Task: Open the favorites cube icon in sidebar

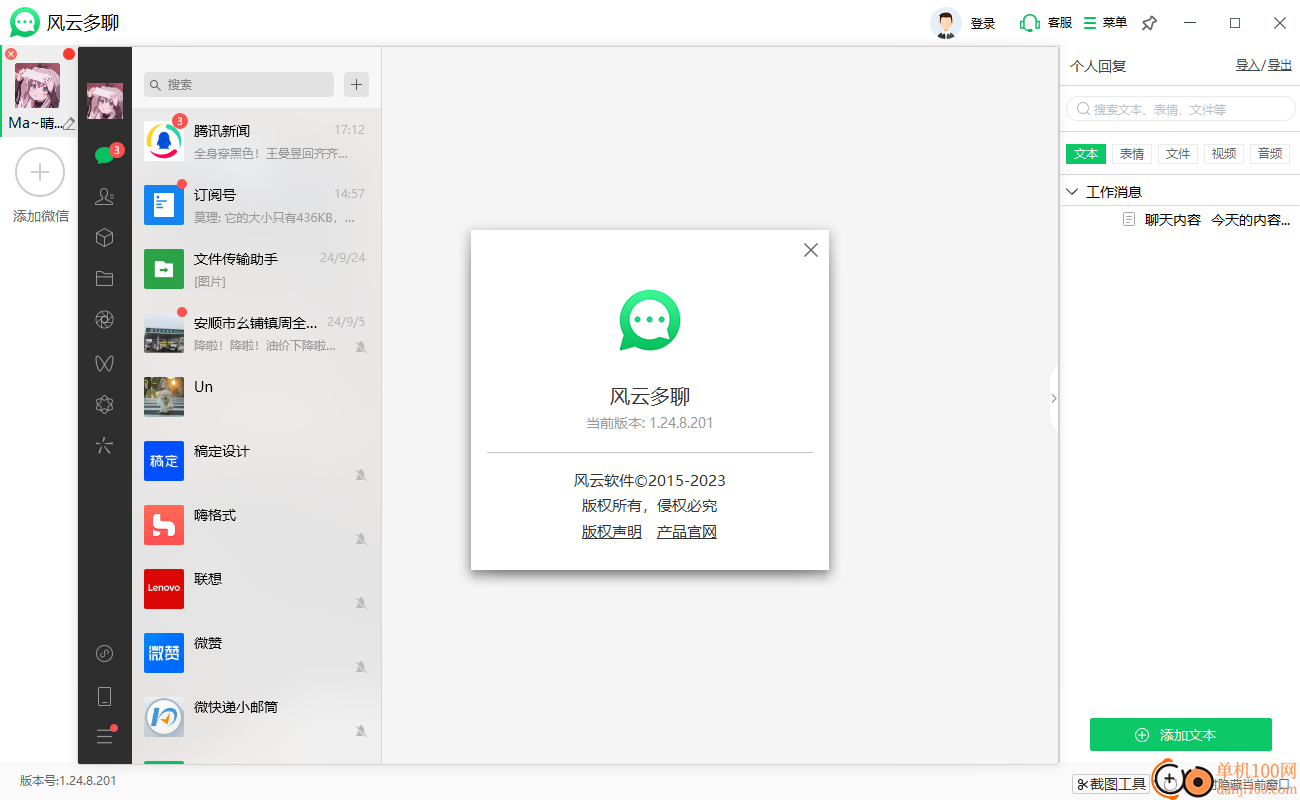Action: pos(104,238)
